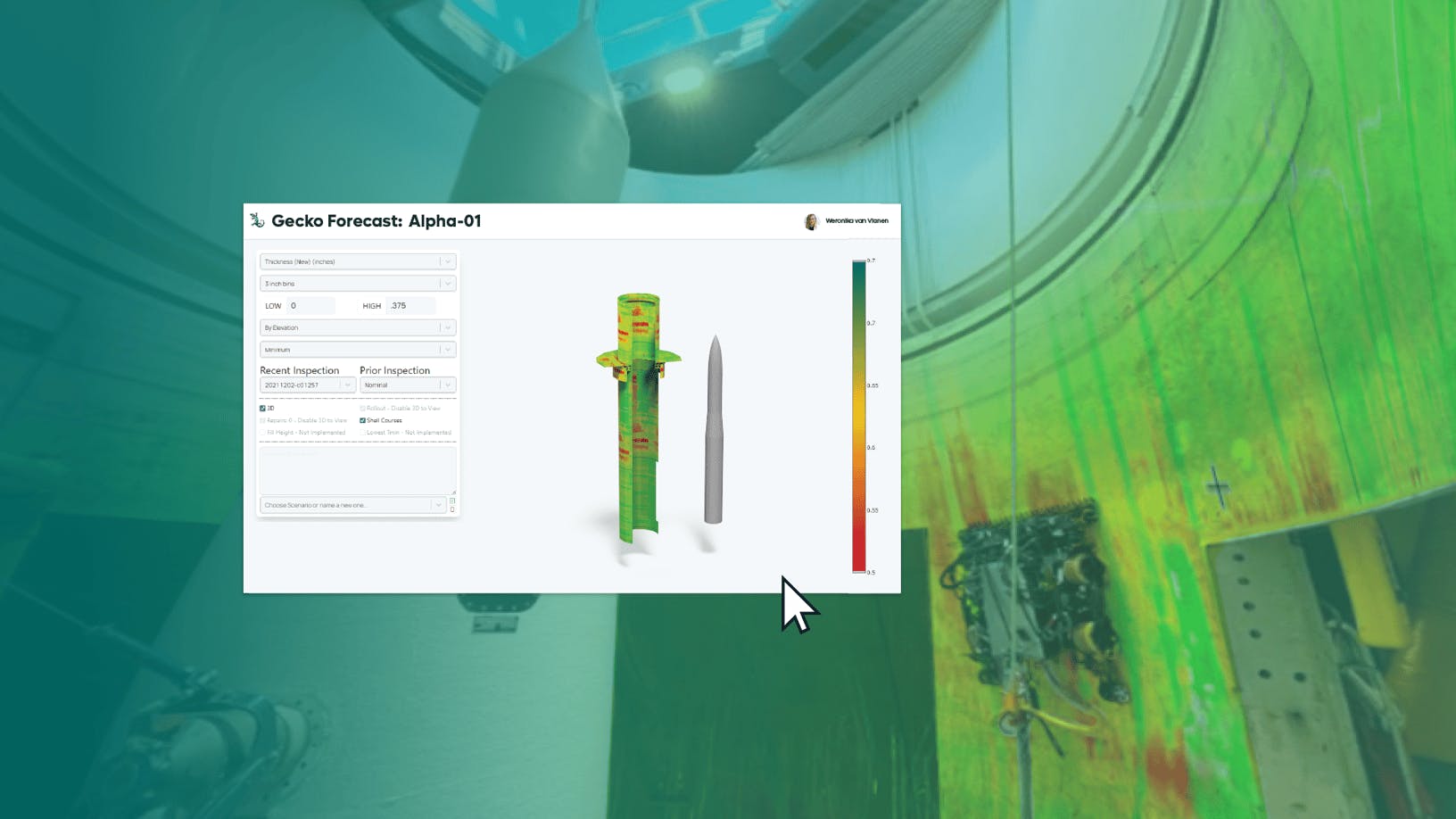Open the By Elevation dropdown
This screenshot has width=1456, height=819.
point(358,327)
